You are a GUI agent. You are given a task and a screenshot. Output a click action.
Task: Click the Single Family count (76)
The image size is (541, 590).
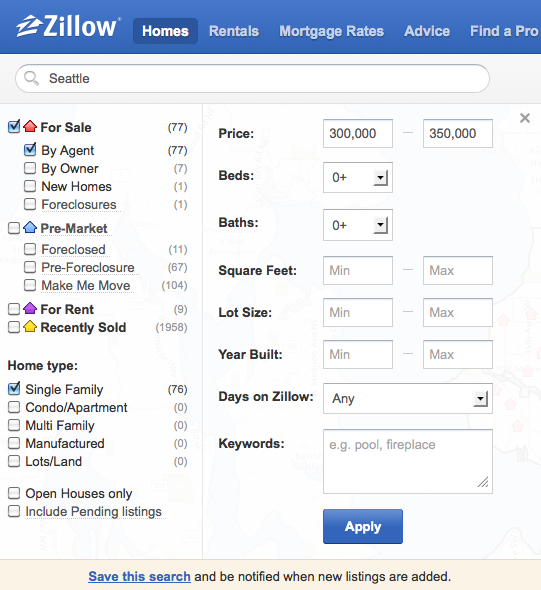tap(177, 389)
